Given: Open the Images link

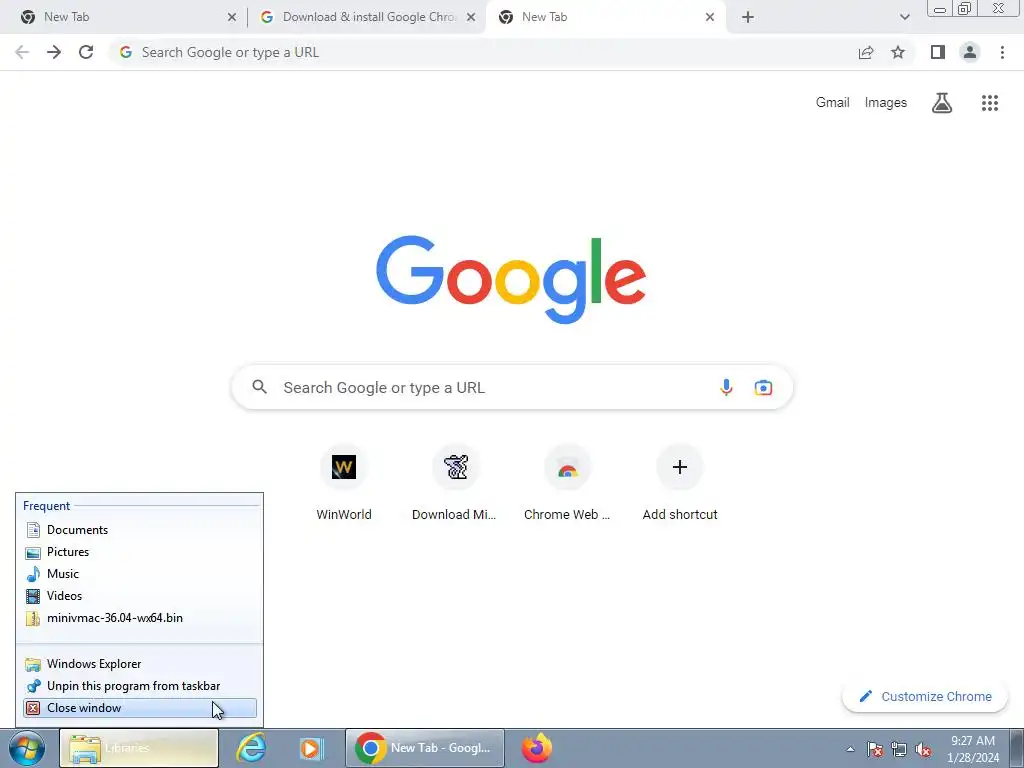Looking at the screenshot, I should 886,103.
